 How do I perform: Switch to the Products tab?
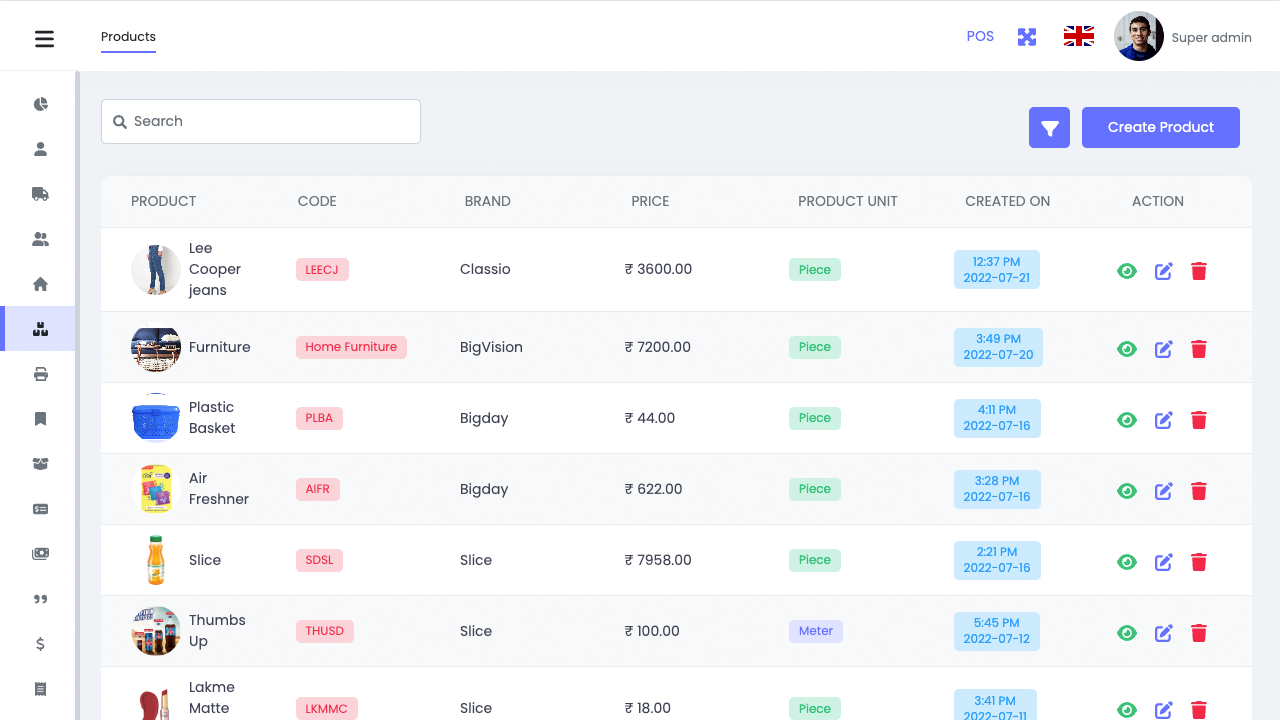tap(128, 37)
